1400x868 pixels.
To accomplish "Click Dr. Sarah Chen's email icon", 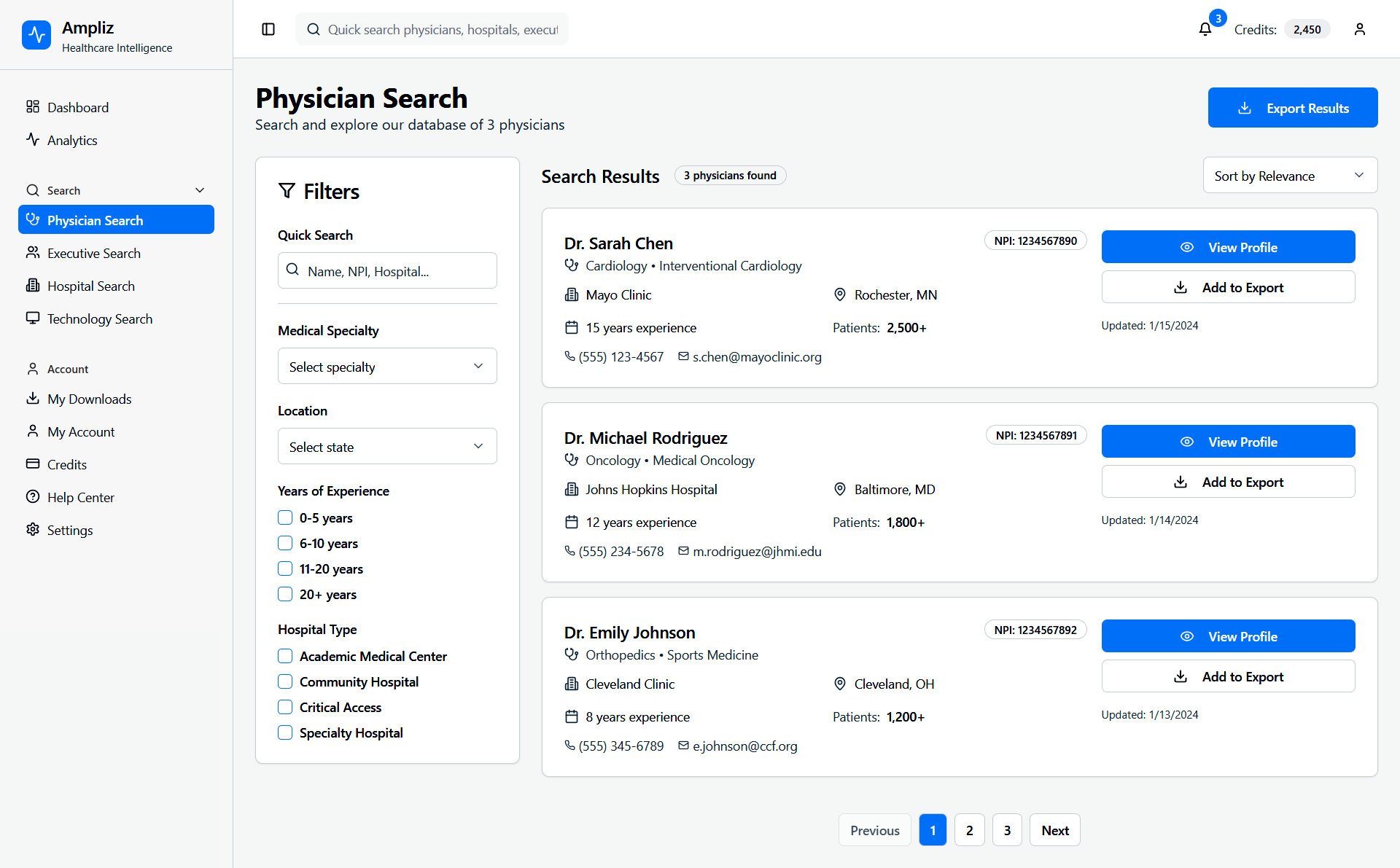I will tap(683, 356).
